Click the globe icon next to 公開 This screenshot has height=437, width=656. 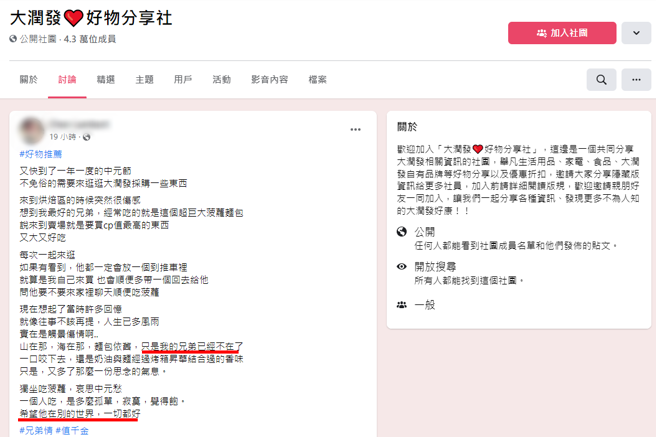[x=402, y=231]
